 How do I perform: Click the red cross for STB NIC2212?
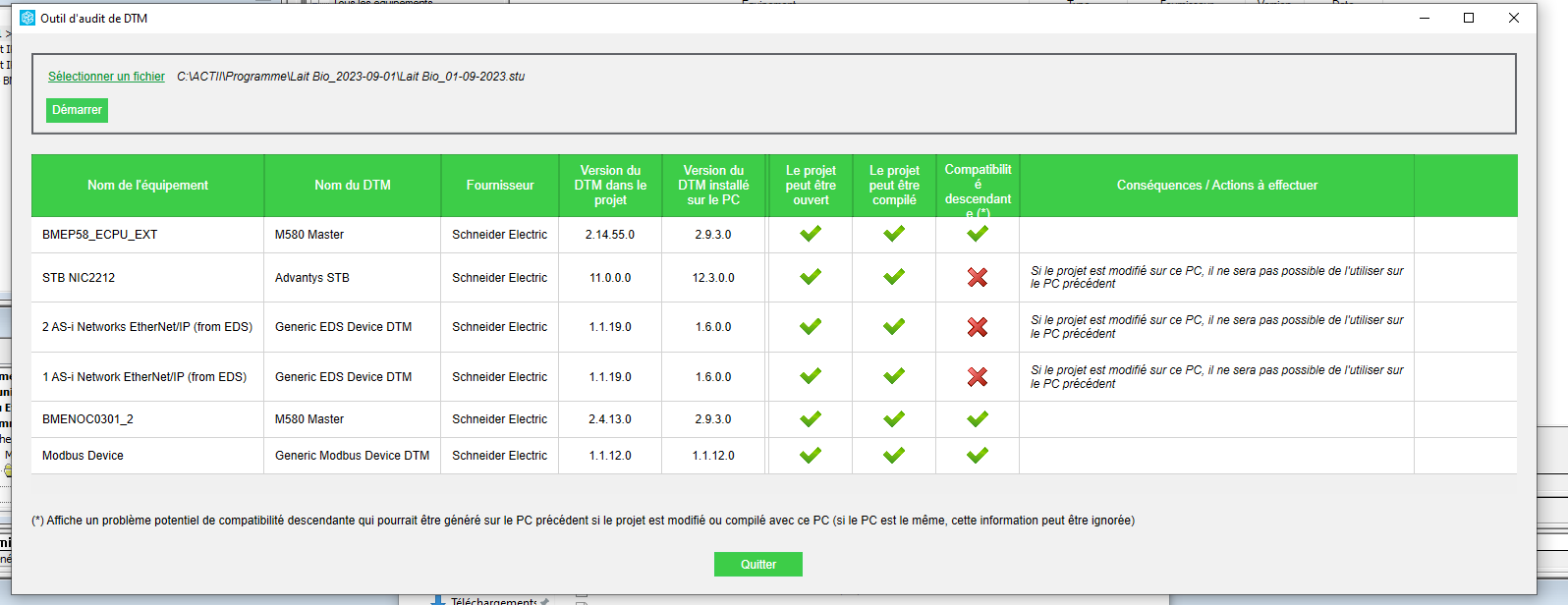click(977, 278)
